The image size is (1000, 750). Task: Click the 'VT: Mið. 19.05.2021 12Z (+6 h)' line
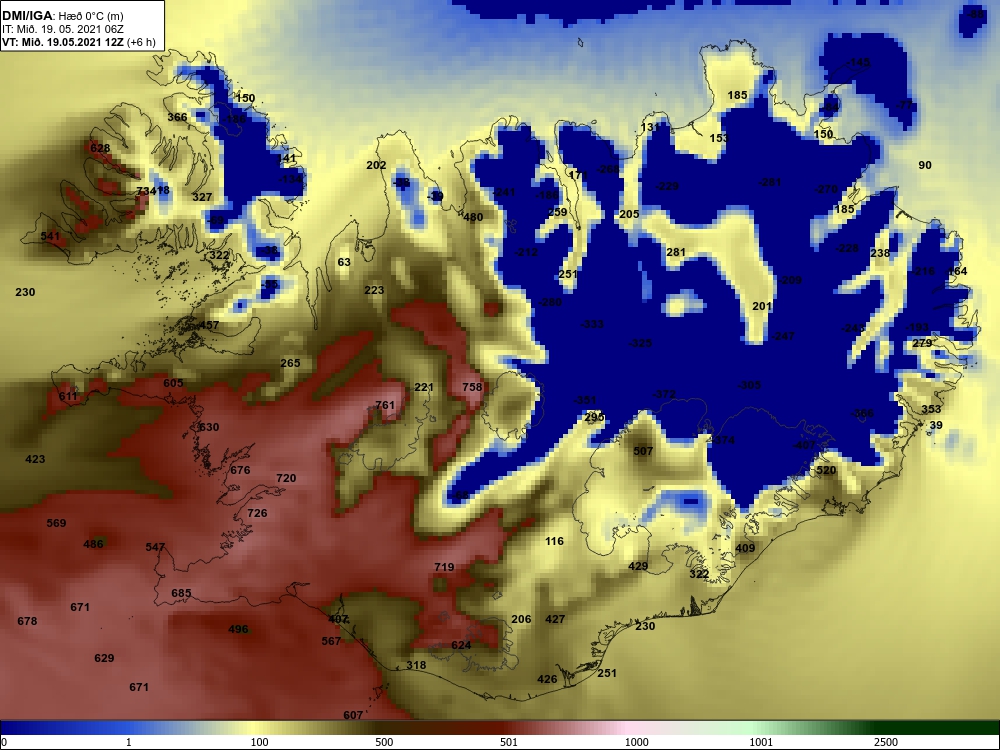(78, 42)
